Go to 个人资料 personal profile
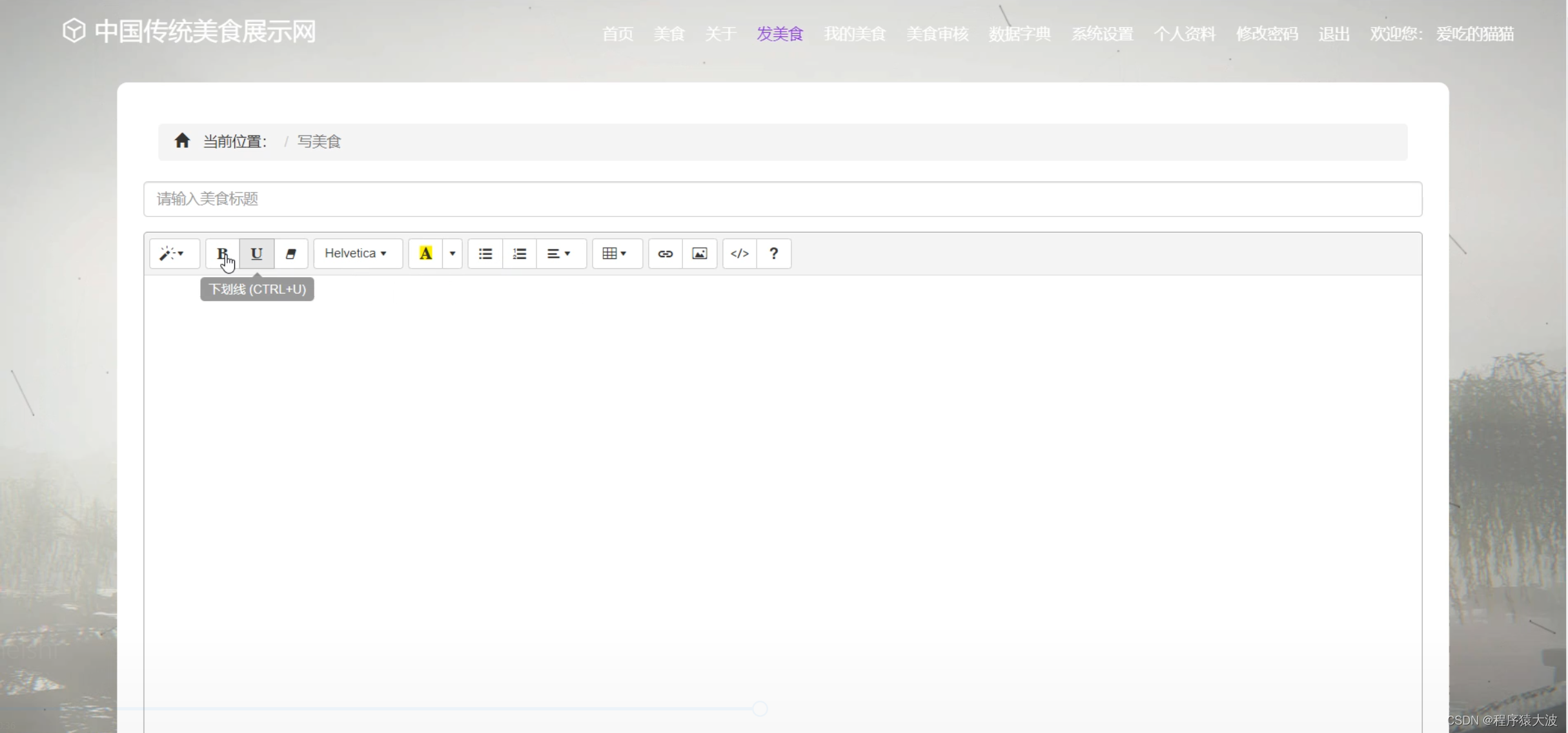 click(1185, 34)
